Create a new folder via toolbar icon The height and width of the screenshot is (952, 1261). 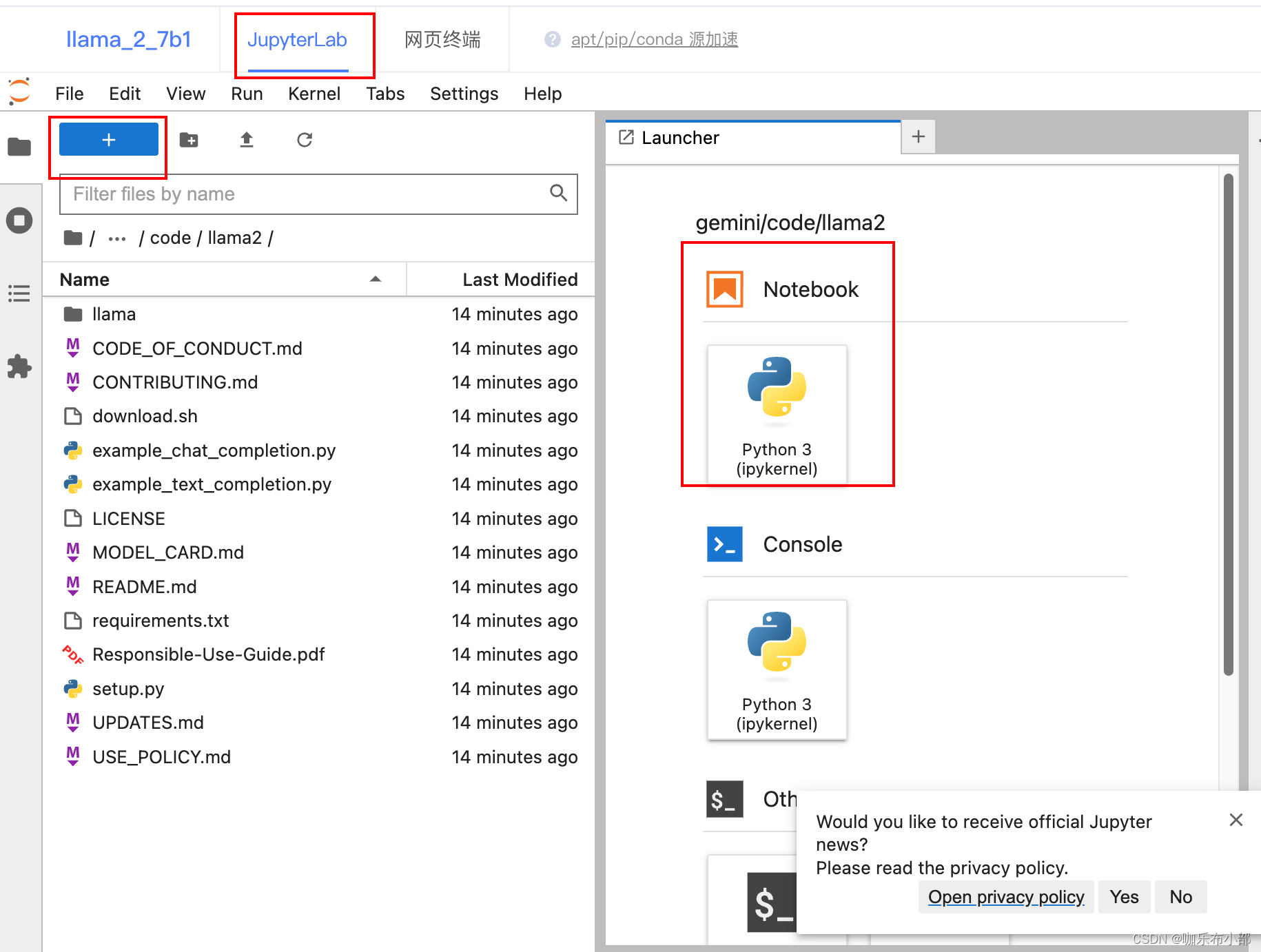189,140
